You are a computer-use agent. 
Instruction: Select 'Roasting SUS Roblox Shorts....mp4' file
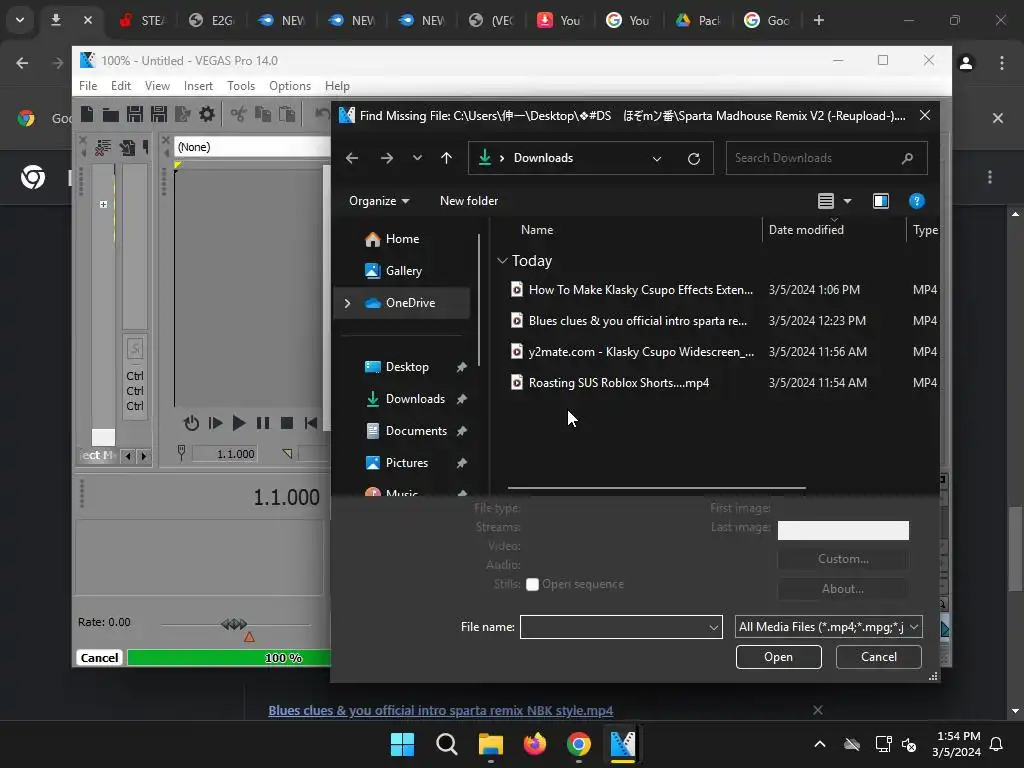coord(618,383)
